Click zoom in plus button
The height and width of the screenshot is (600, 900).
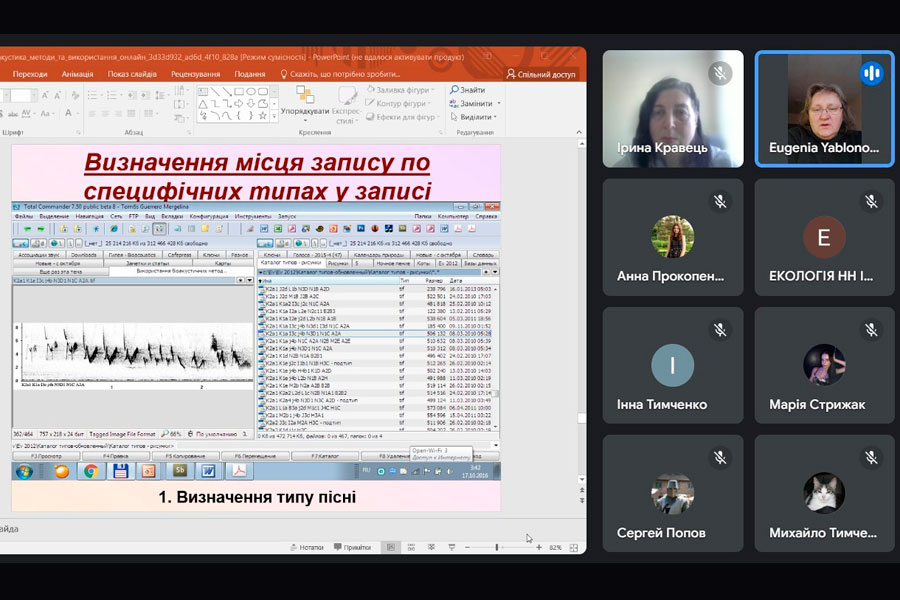point(539,547)
